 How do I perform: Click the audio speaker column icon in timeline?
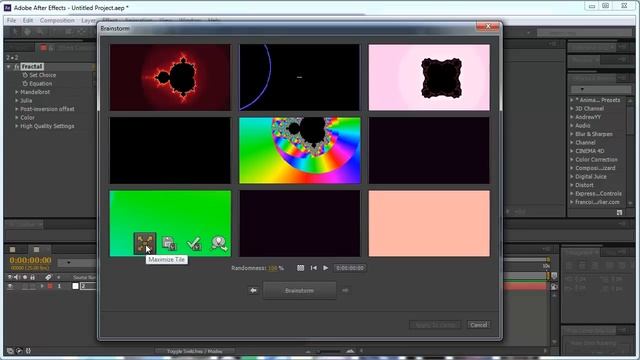pyautogui.click(x=17, y=278)
